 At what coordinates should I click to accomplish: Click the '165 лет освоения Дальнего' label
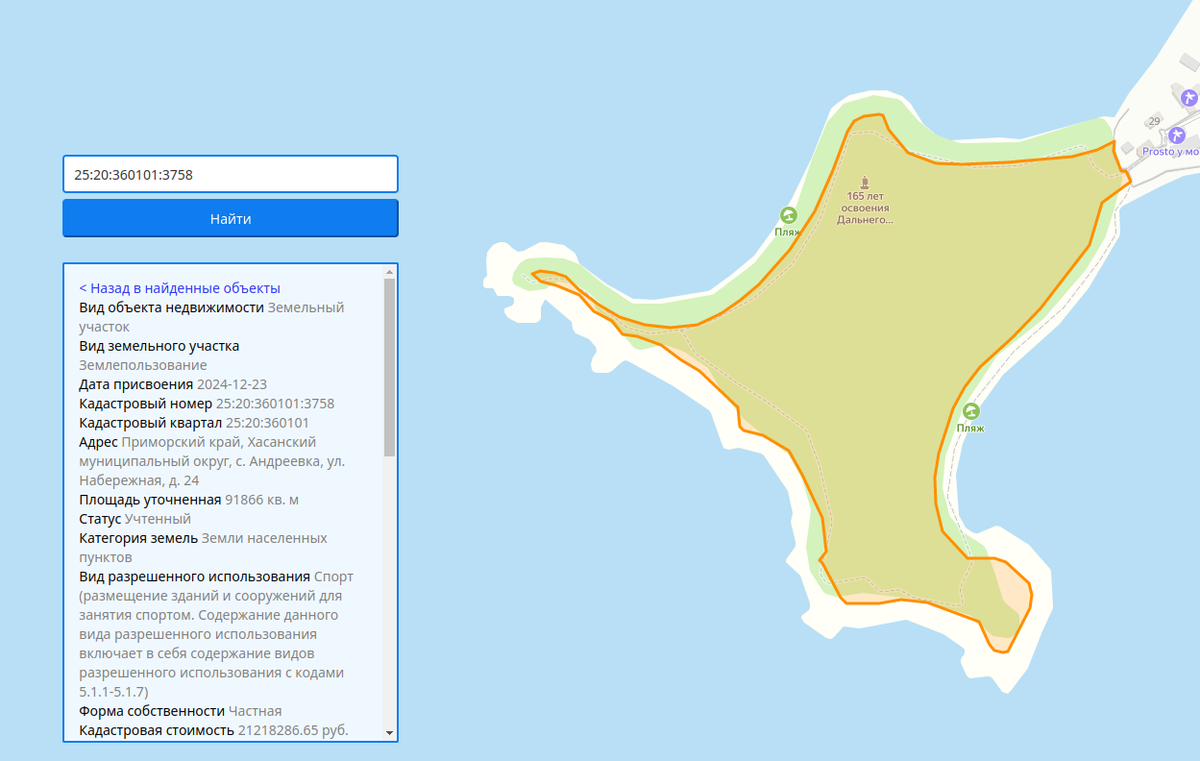click(x=864, y=208)
